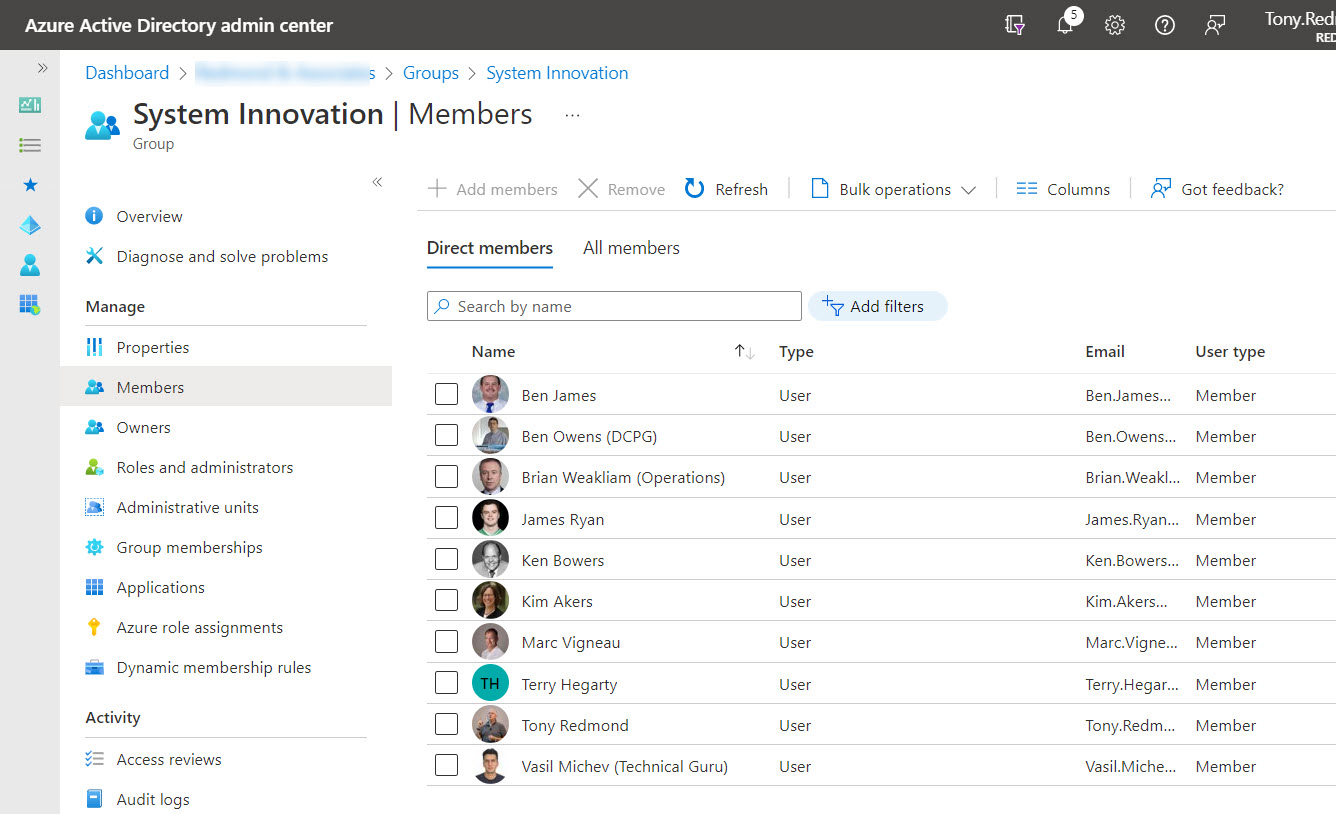Open the Dashboard icon in left rail
The image size is (1336, 814).
coord(30,105)
